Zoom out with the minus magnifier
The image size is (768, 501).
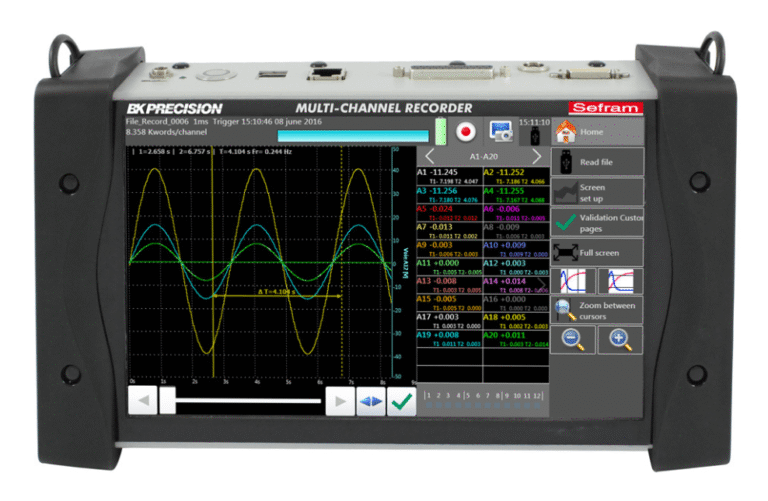click(x=573, y=340)
